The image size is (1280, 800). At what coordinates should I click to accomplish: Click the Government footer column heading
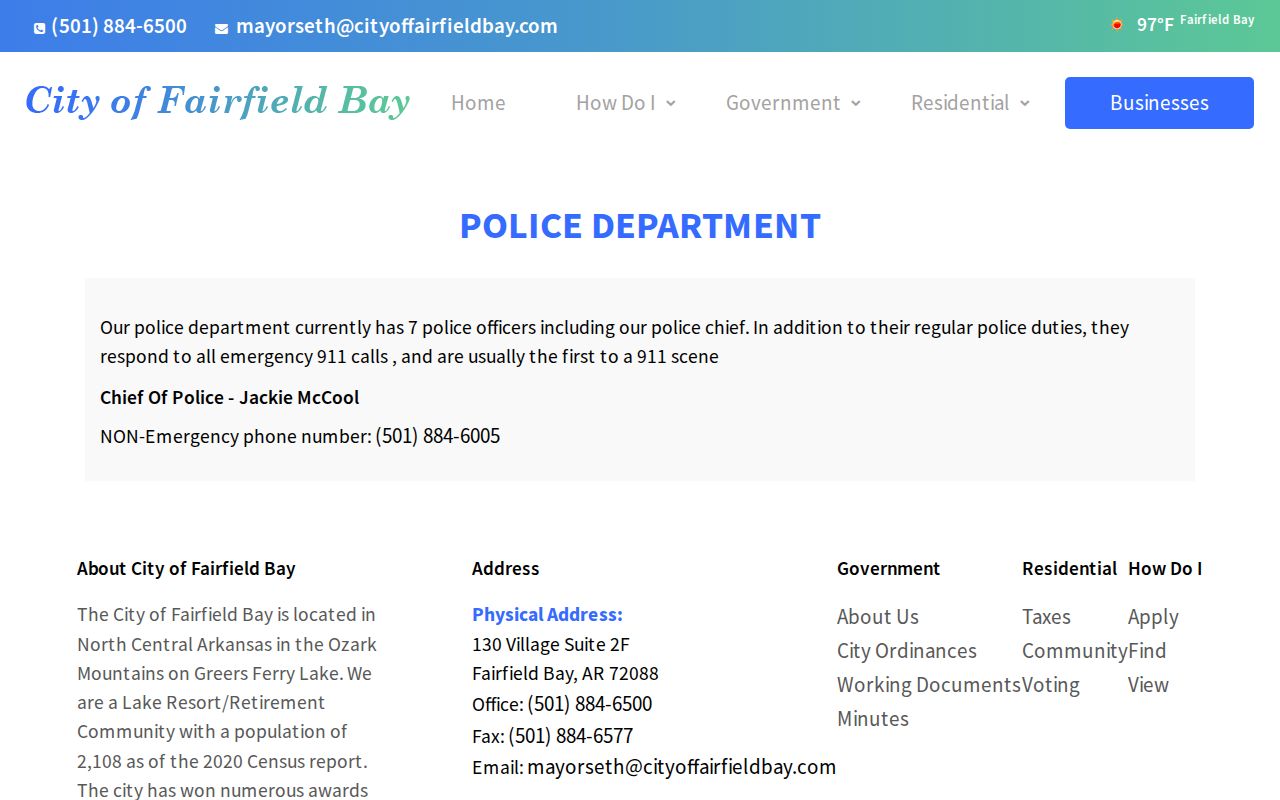(x=889, y=568)
